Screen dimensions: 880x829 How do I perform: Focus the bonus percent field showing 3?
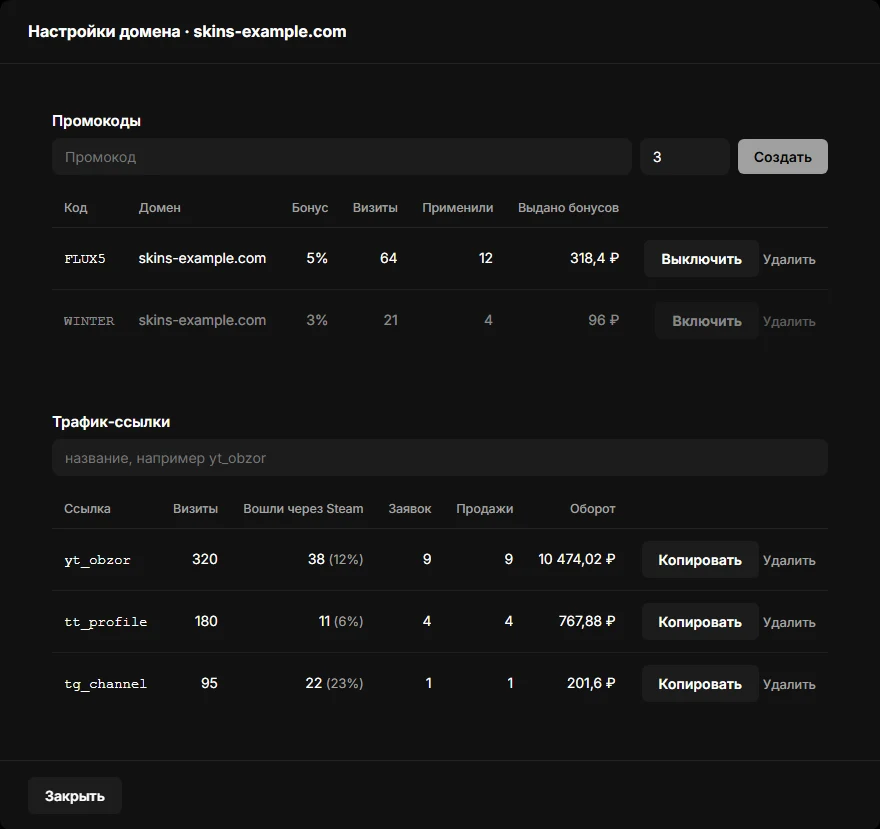click(x=685, y=157)
